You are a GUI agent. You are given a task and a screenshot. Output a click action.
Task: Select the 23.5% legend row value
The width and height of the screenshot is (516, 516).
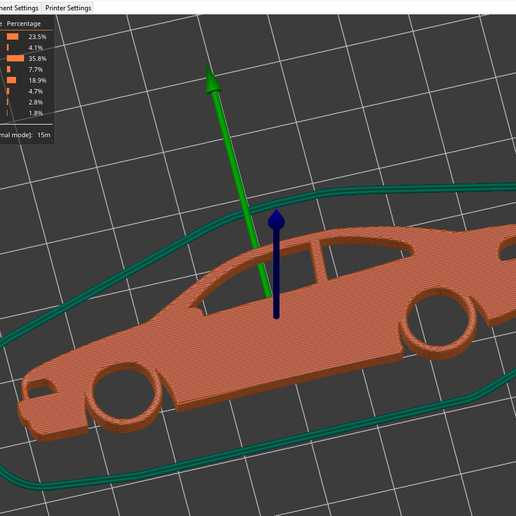point(37,37)
